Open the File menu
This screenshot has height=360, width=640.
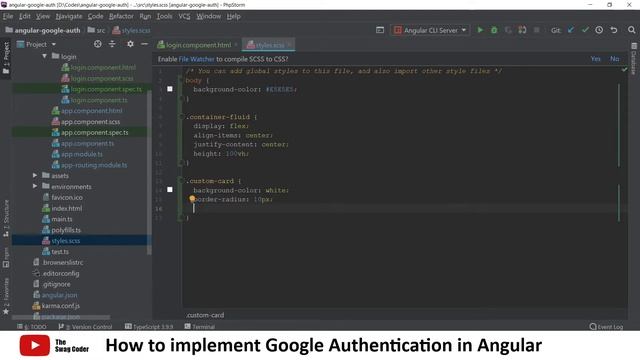click(x=8, y=16)
